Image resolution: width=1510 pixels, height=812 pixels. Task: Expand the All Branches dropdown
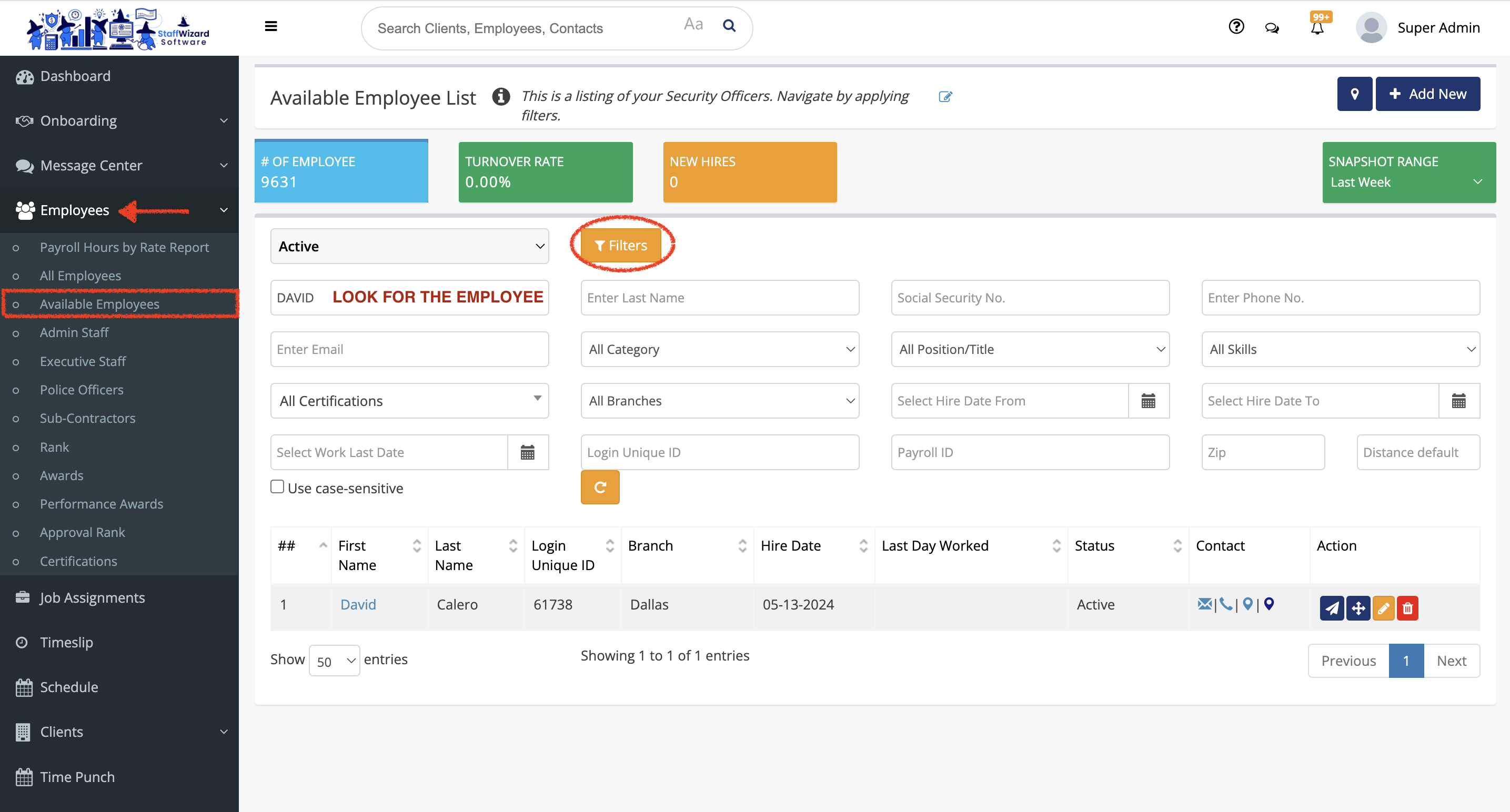[x=719, y=401]
